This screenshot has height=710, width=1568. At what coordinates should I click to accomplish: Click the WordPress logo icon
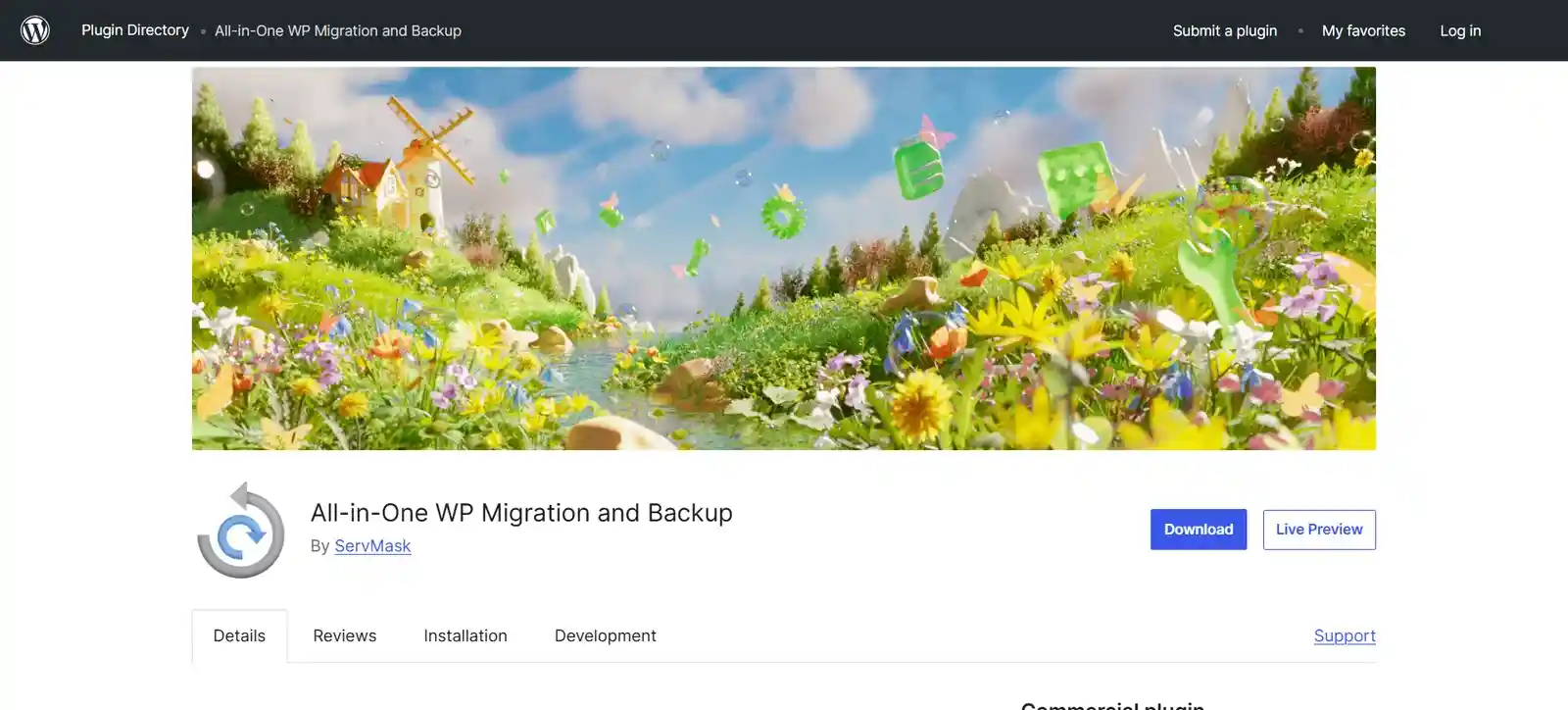[35, 30]
